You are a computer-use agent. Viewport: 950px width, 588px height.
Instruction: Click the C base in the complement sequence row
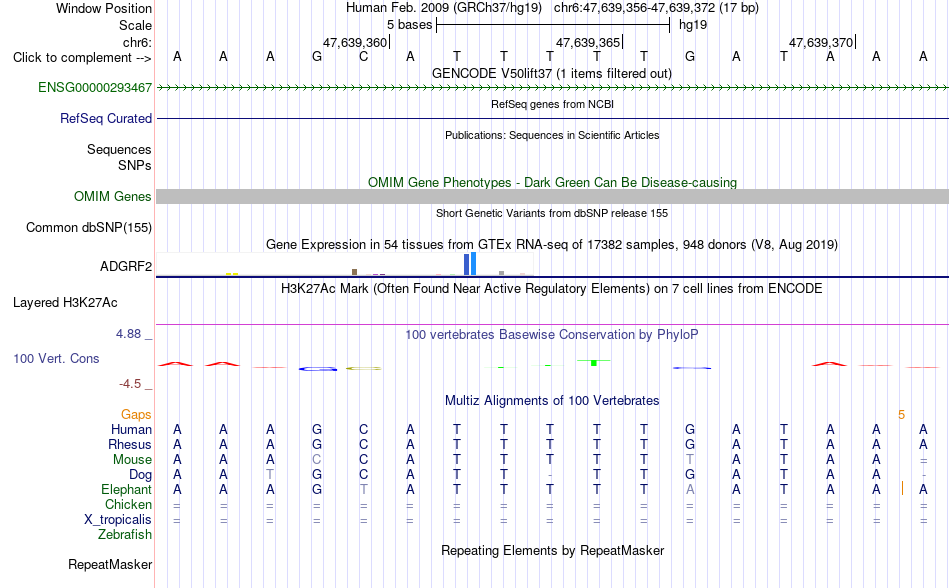tap(364, 57)
